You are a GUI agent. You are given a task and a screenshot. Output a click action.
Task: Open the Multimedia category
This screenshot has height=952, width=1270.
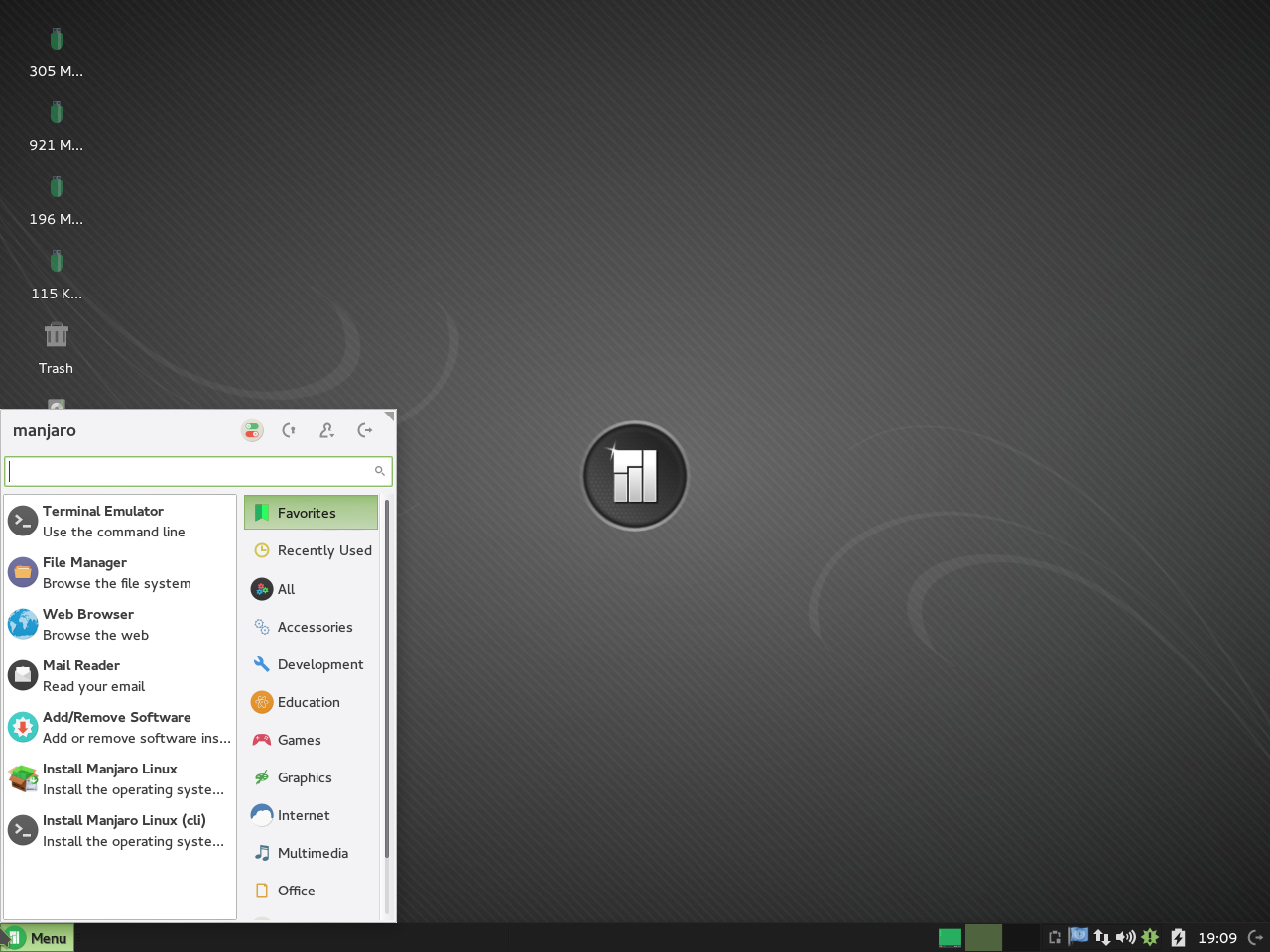(311, 853)
